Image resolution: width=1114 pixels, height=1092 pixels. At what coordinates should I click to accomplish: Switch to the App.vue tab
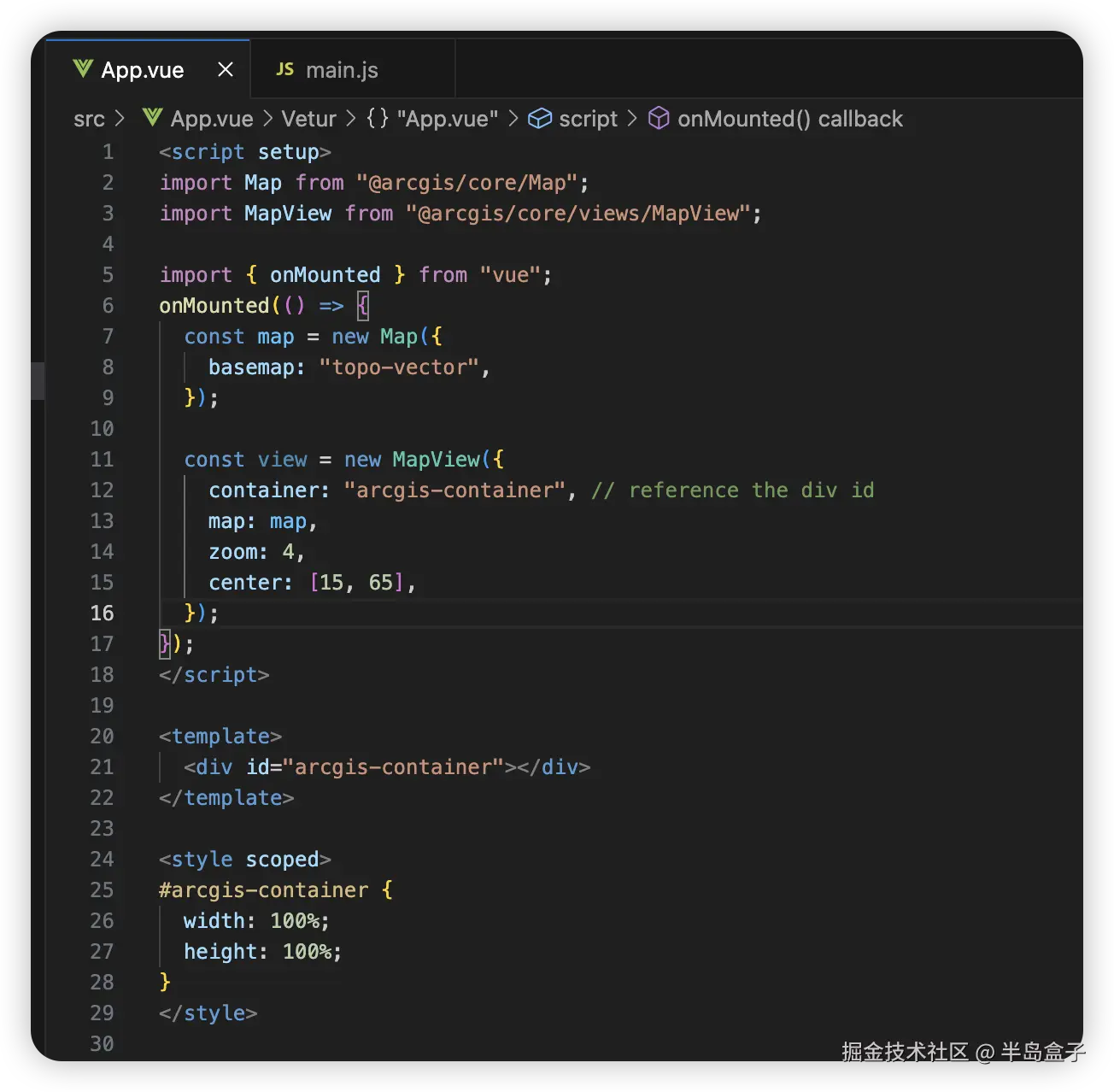tap(147, 69)
